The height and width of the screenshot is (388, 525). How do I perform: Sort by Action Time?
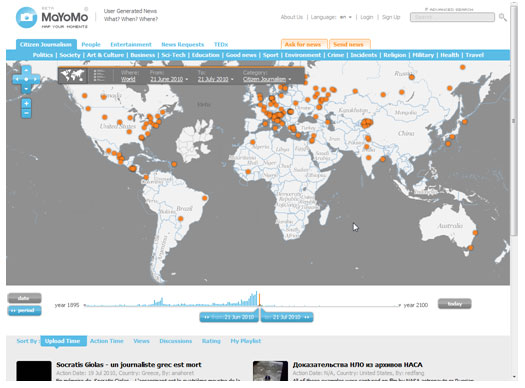107,341
